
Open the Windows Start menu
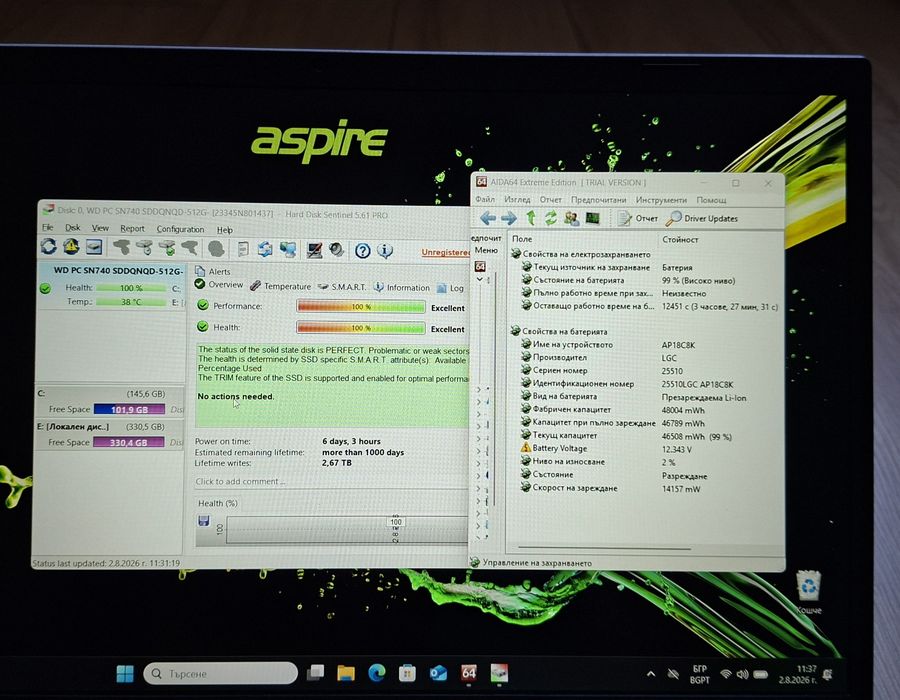tap(125, 674)
